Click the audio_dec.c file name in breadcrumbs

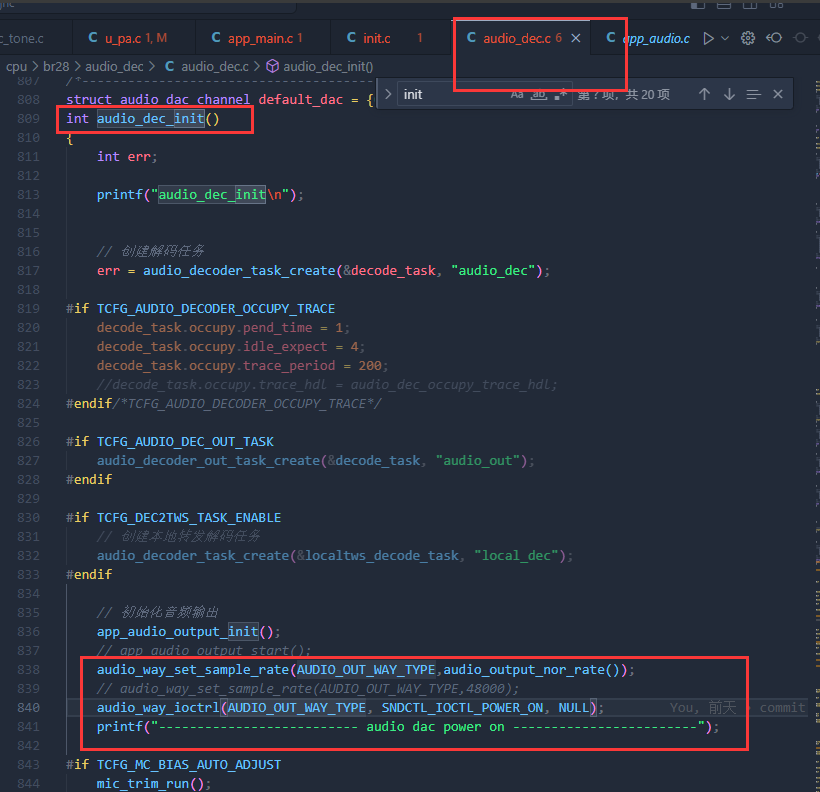(215, 66)
